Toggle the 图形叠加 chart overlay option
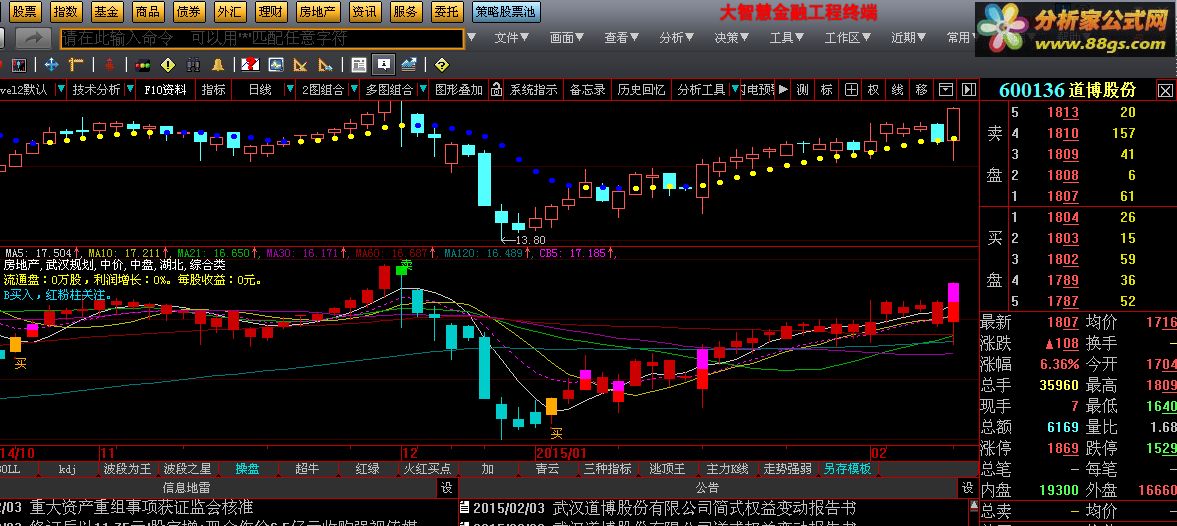The image size is (1177, 526). coord(459,90)
